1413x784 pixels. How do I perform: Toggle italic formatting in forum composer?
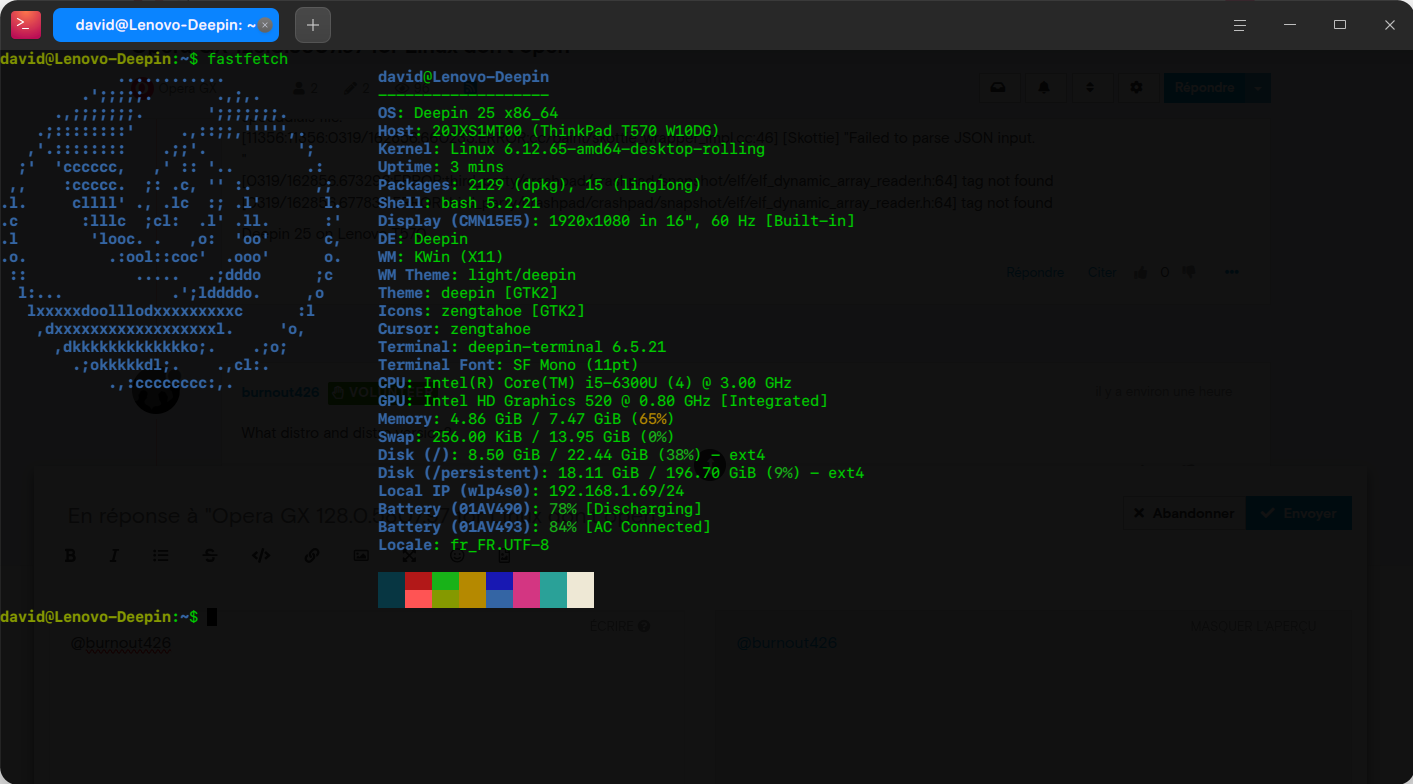[114, 556]
